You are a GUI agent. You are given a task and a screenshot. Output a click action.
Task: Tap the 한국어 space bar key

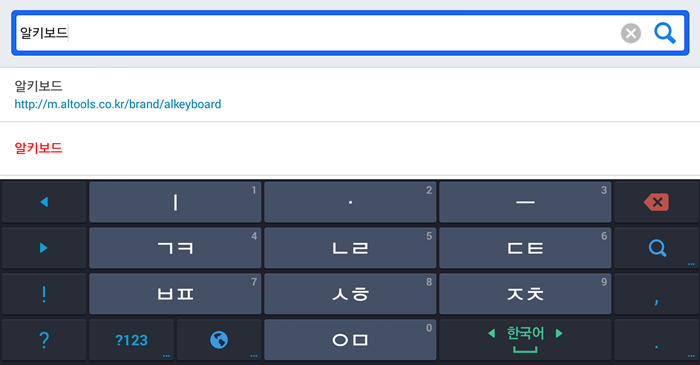pyautogui.click(x=525, y=340)
